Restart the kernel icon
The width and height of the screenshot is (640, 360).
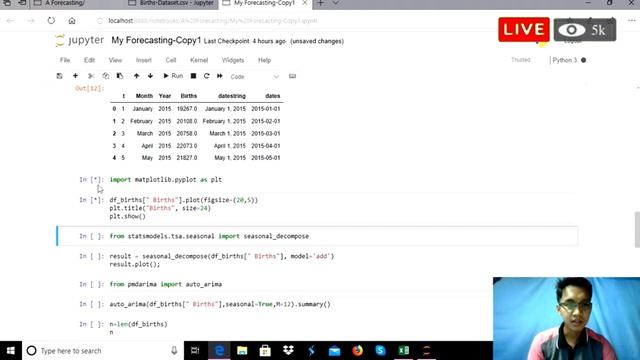click(207, 76)
